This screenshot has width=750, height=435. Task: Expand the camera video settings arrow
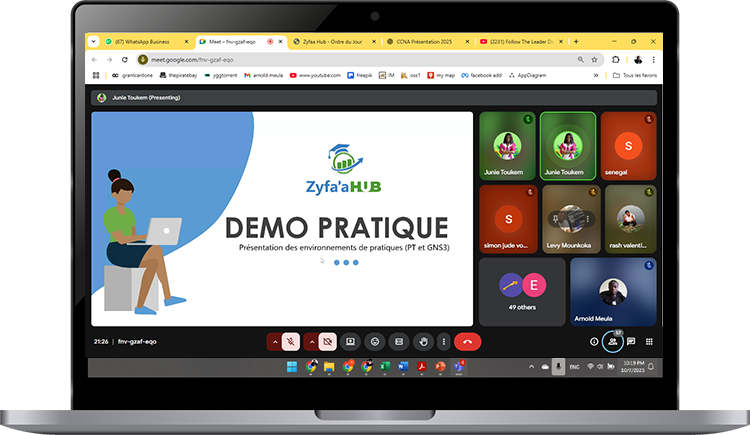310,341
